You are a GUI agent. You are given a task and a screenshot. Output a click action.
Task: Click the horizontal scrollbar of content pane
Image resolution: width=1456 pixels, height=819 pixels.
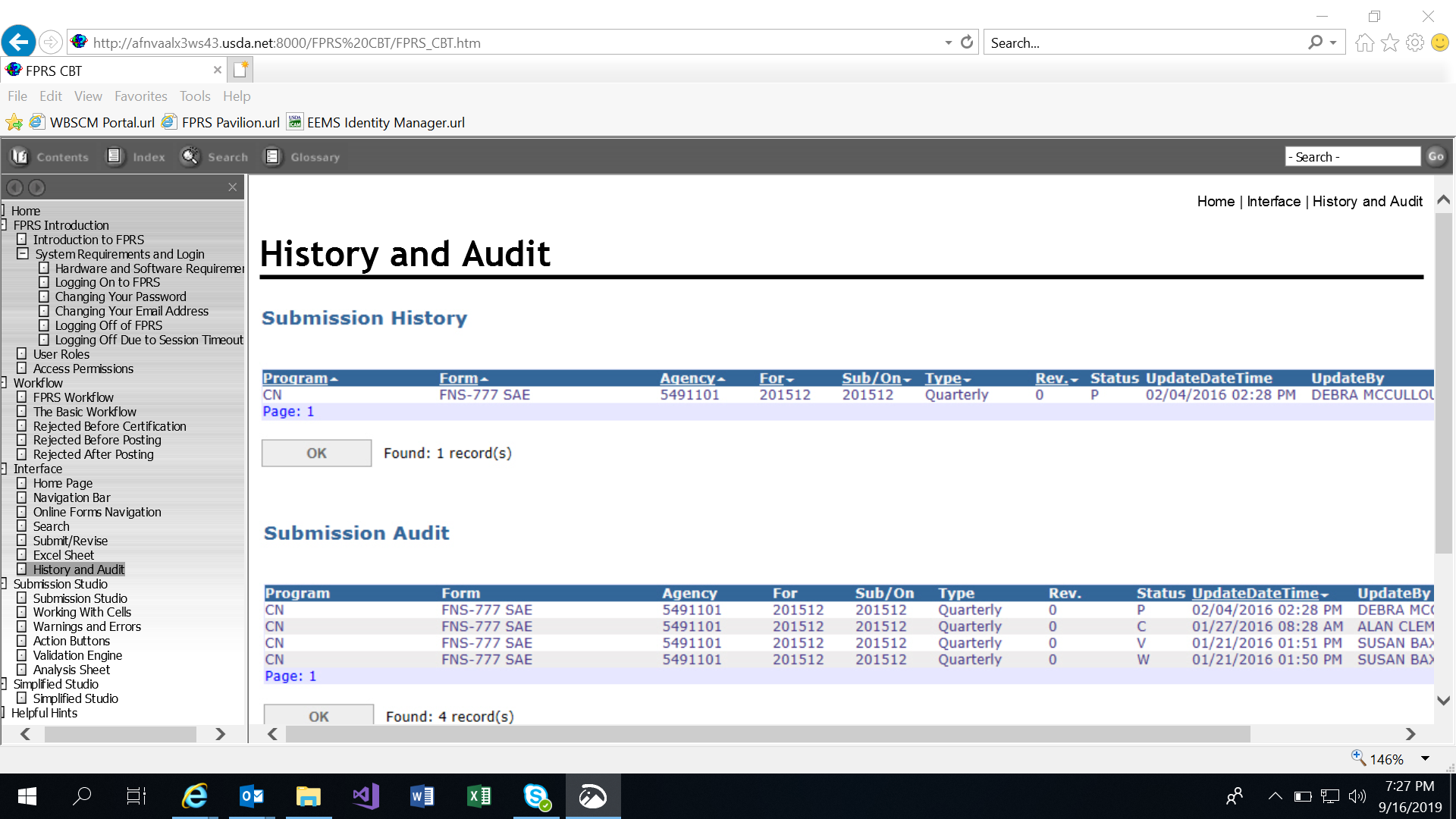pos(766,734)
